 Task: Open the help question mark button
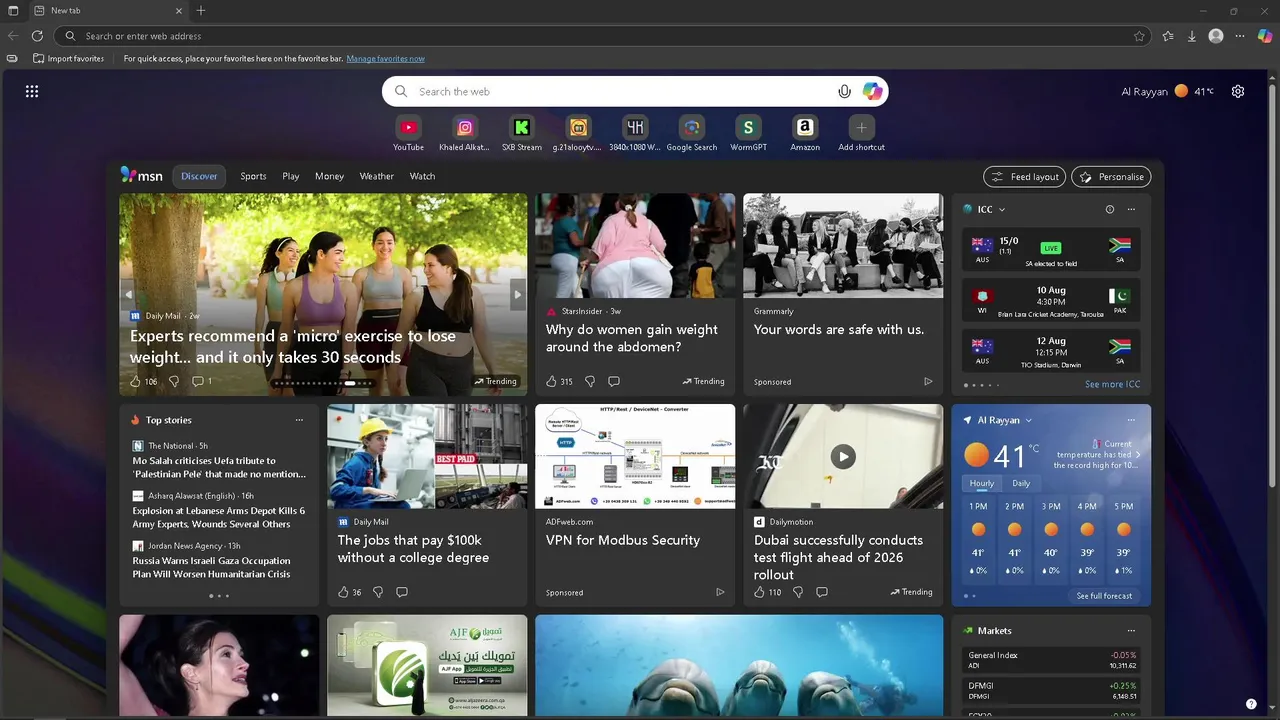1251,704
